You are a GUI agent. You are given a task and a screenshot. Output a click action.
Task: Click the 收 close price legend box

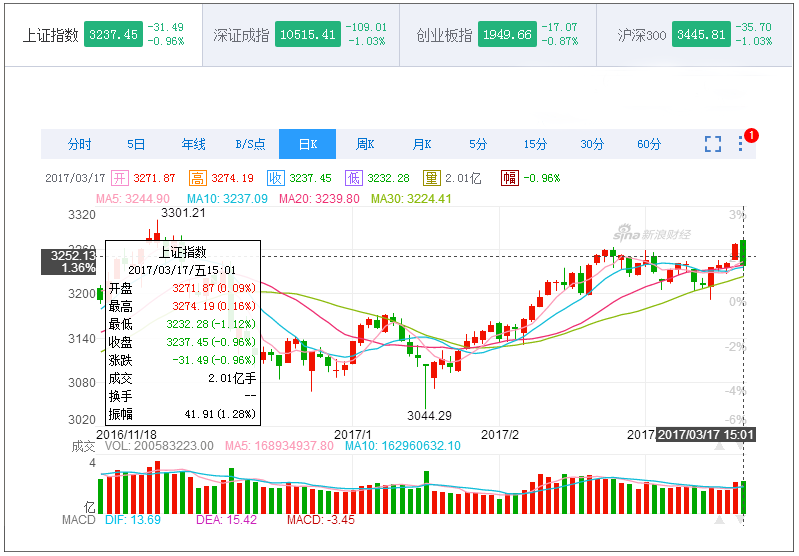[x=275, y=178]
